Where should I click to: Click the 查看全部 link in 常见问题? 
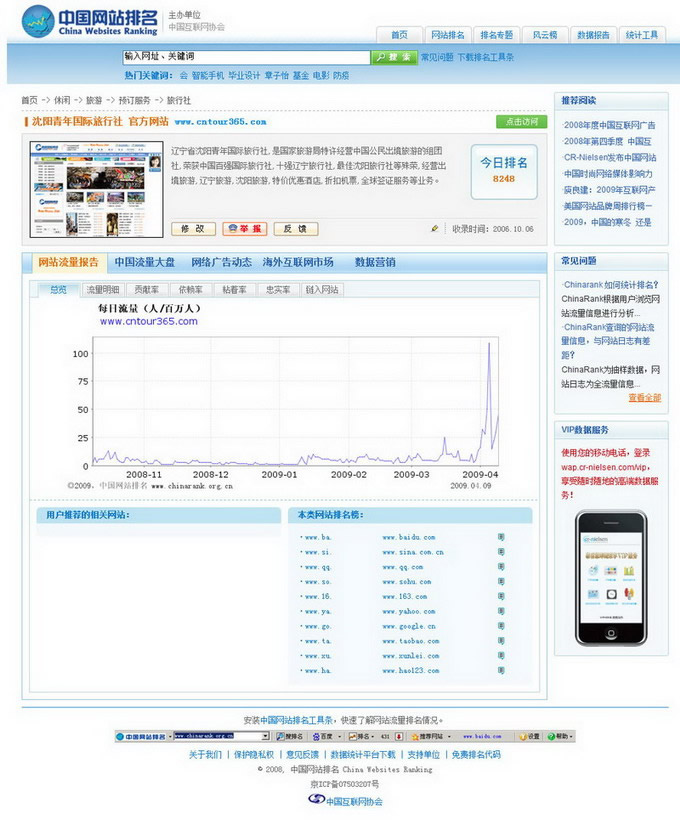pos(644,398)
